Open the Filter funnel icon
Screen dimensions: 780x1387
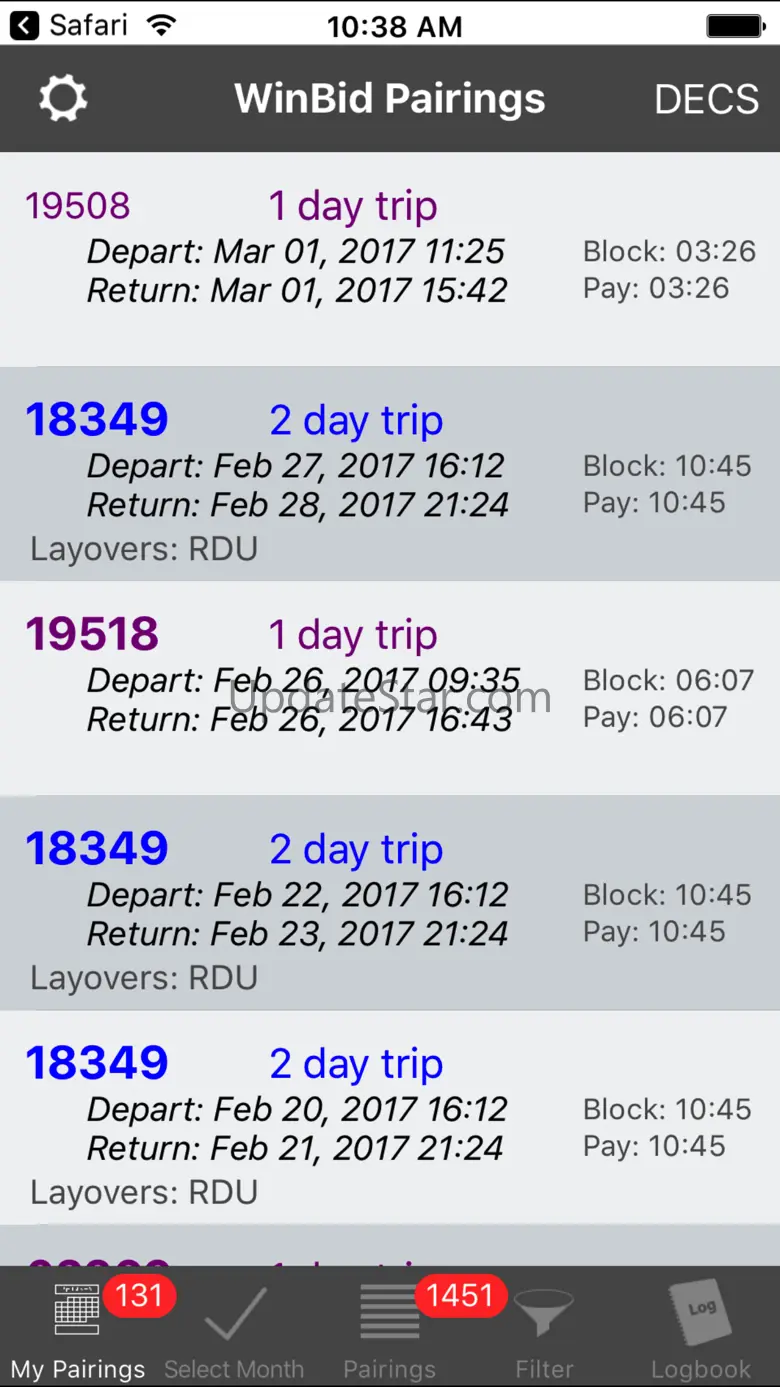544,1313
